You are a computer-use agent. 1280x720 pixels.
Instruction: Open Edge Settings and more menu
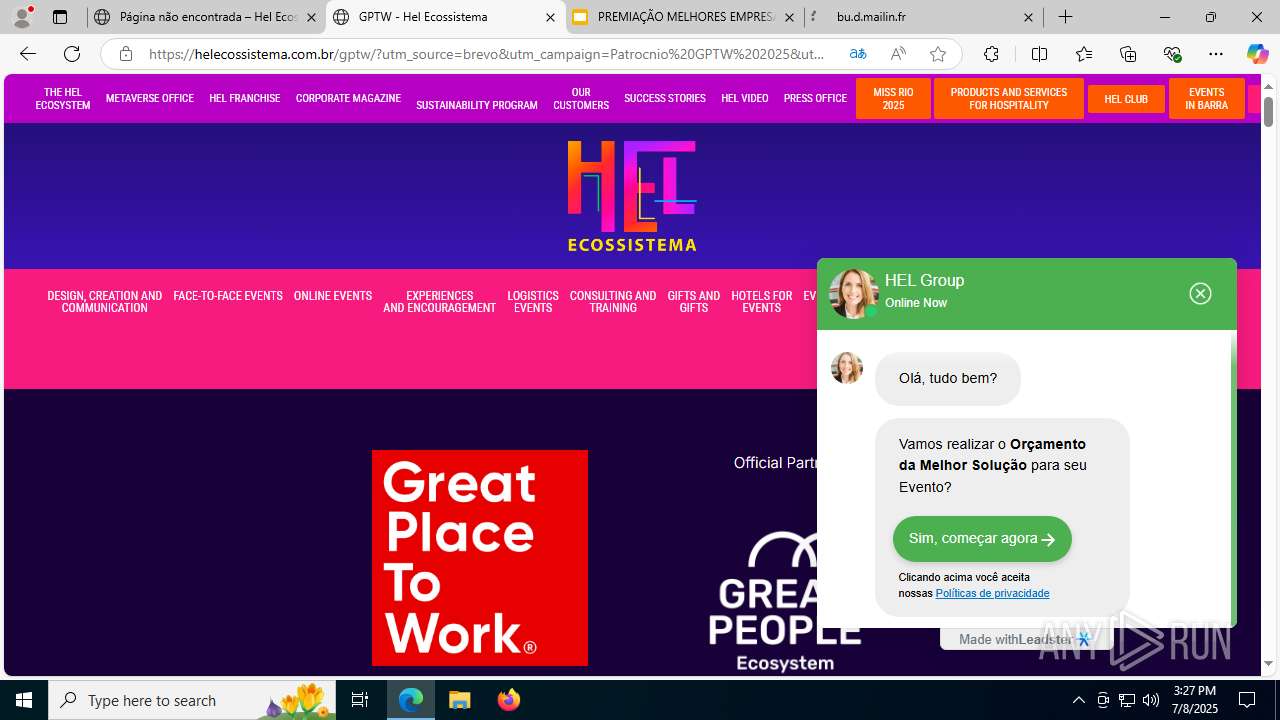coord(1216,54)
